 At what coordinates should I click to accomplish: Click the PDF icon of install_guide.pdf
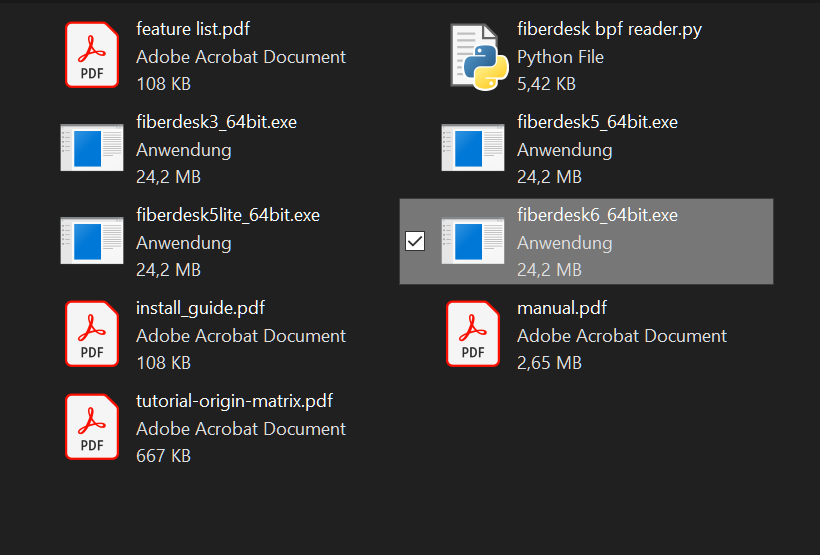pyautogui.click(x=92, y=334)
